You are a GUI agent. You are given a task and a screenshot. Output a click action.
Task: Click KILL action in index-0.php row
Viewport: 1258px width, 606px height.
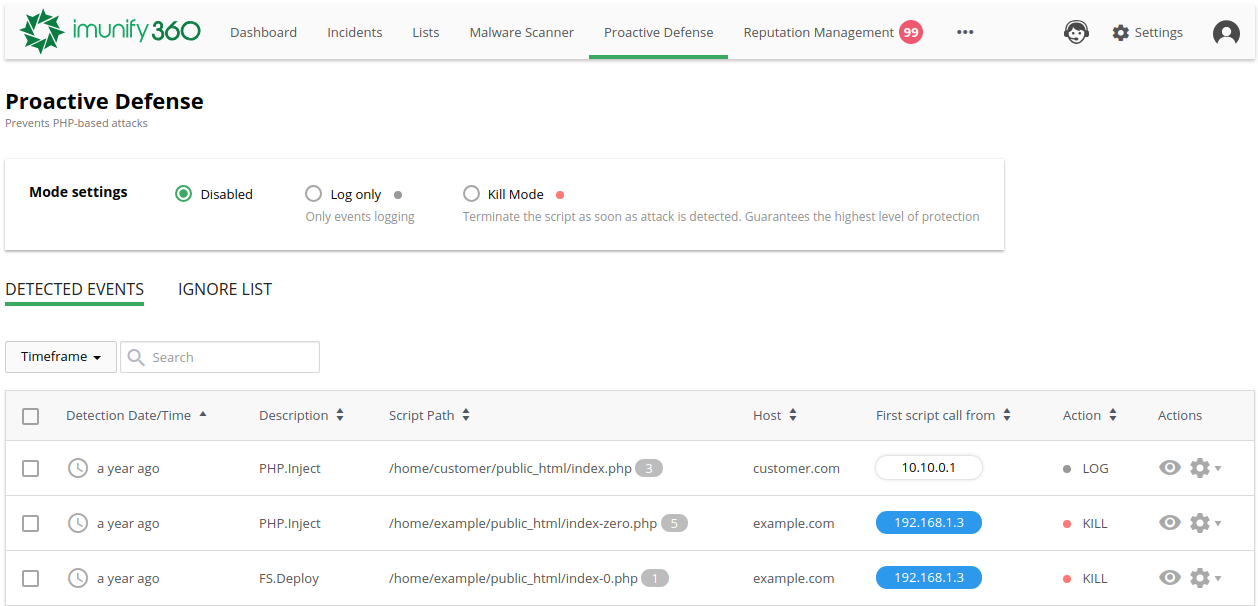click(1085, 578)
